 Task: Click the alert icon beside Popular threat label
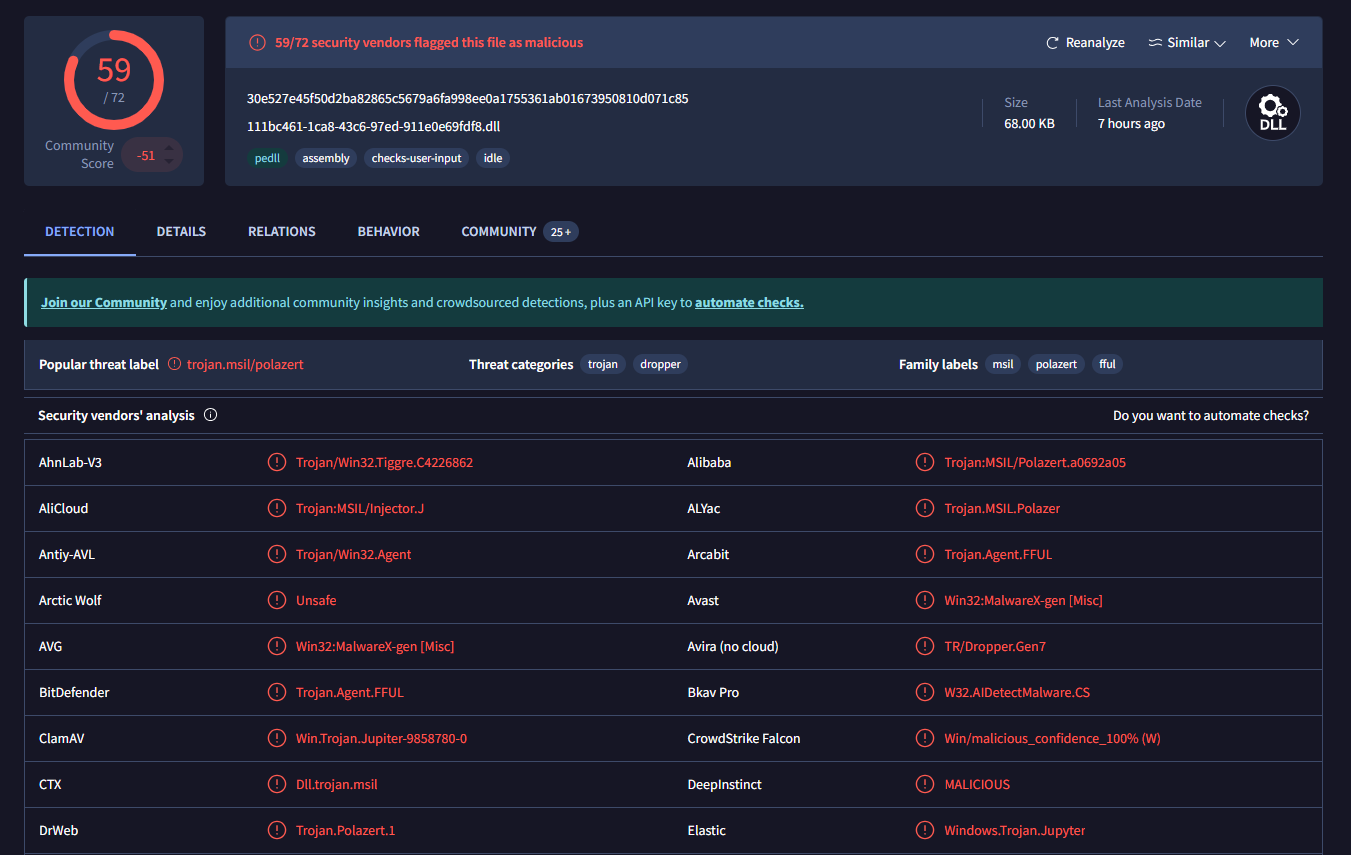pyautogui.click(x=175, y=364)
